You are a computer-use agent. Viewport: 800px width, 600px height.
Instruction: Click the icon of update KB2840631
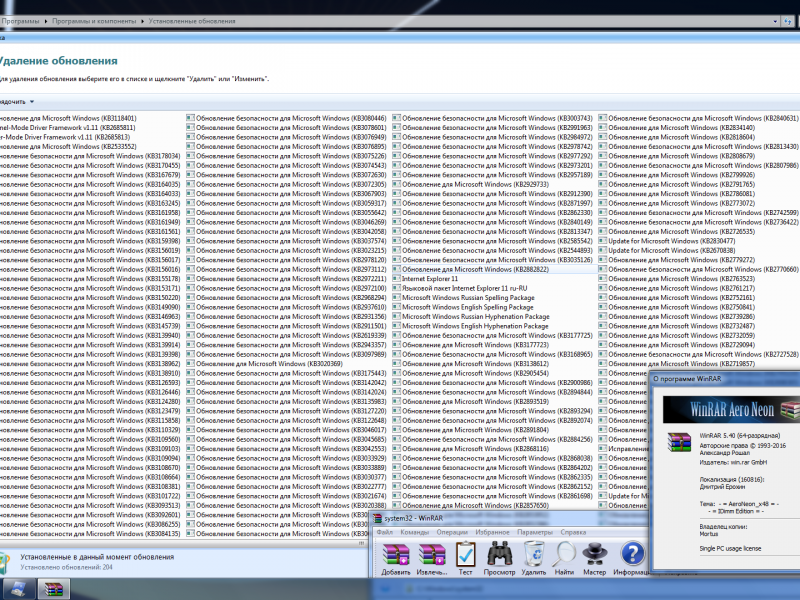point(603,118)
